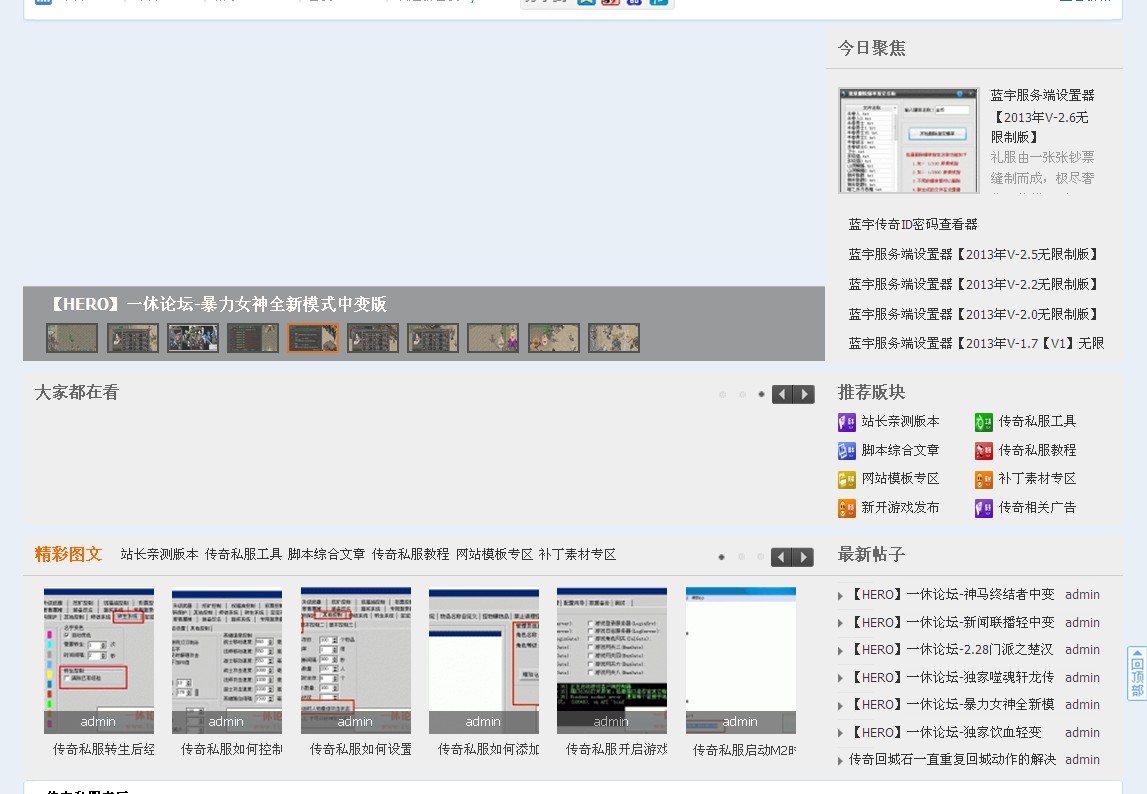Open 蓝宇服务端设置器 2013年V-2.2无限制版 link

tap(974, 285)
